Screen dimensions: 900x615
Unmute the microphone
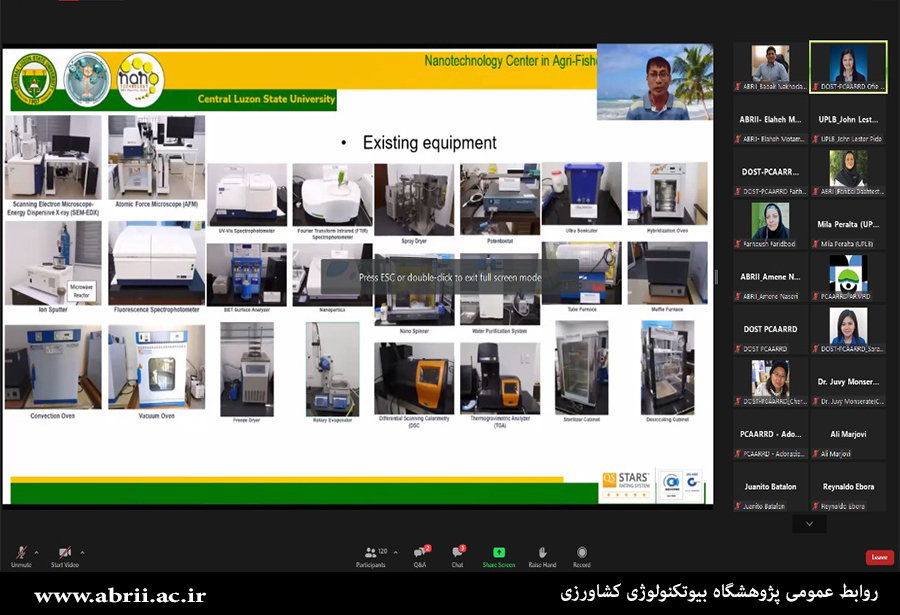[21, 556]
